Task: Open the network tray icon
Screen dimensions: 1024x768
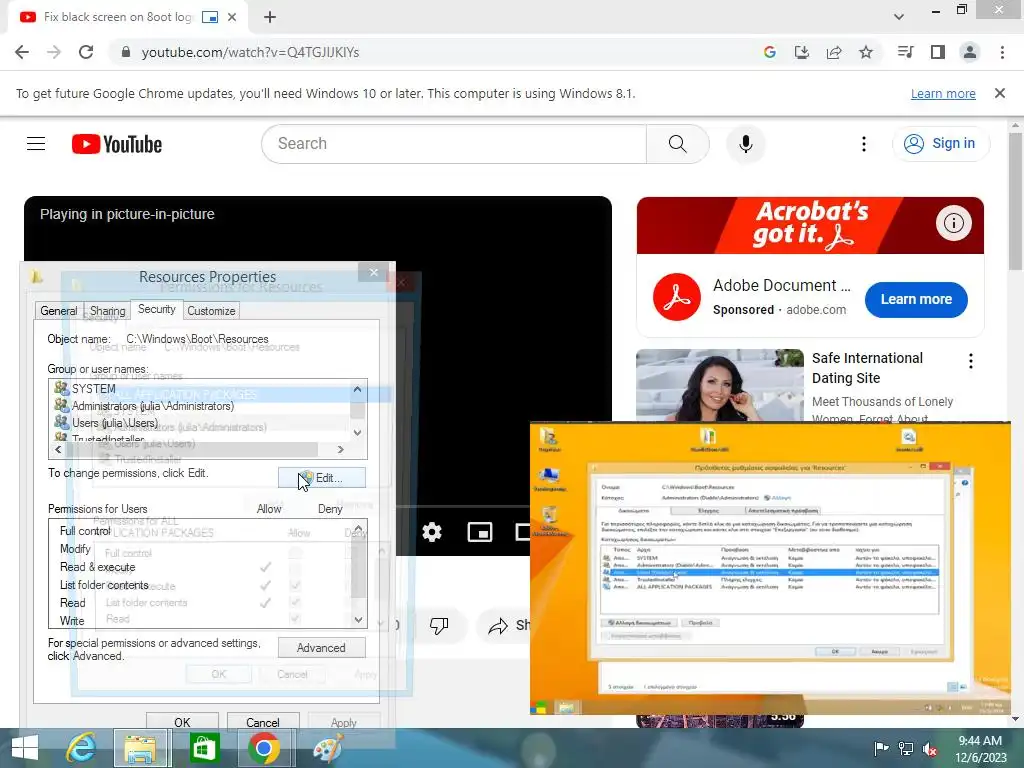Action: (905, 748)
